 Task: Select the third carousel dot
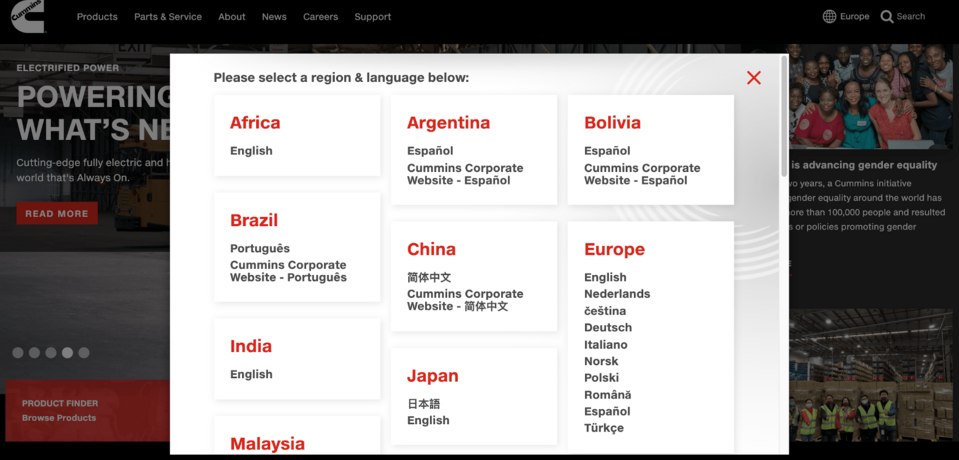click(x=51, y=352)
